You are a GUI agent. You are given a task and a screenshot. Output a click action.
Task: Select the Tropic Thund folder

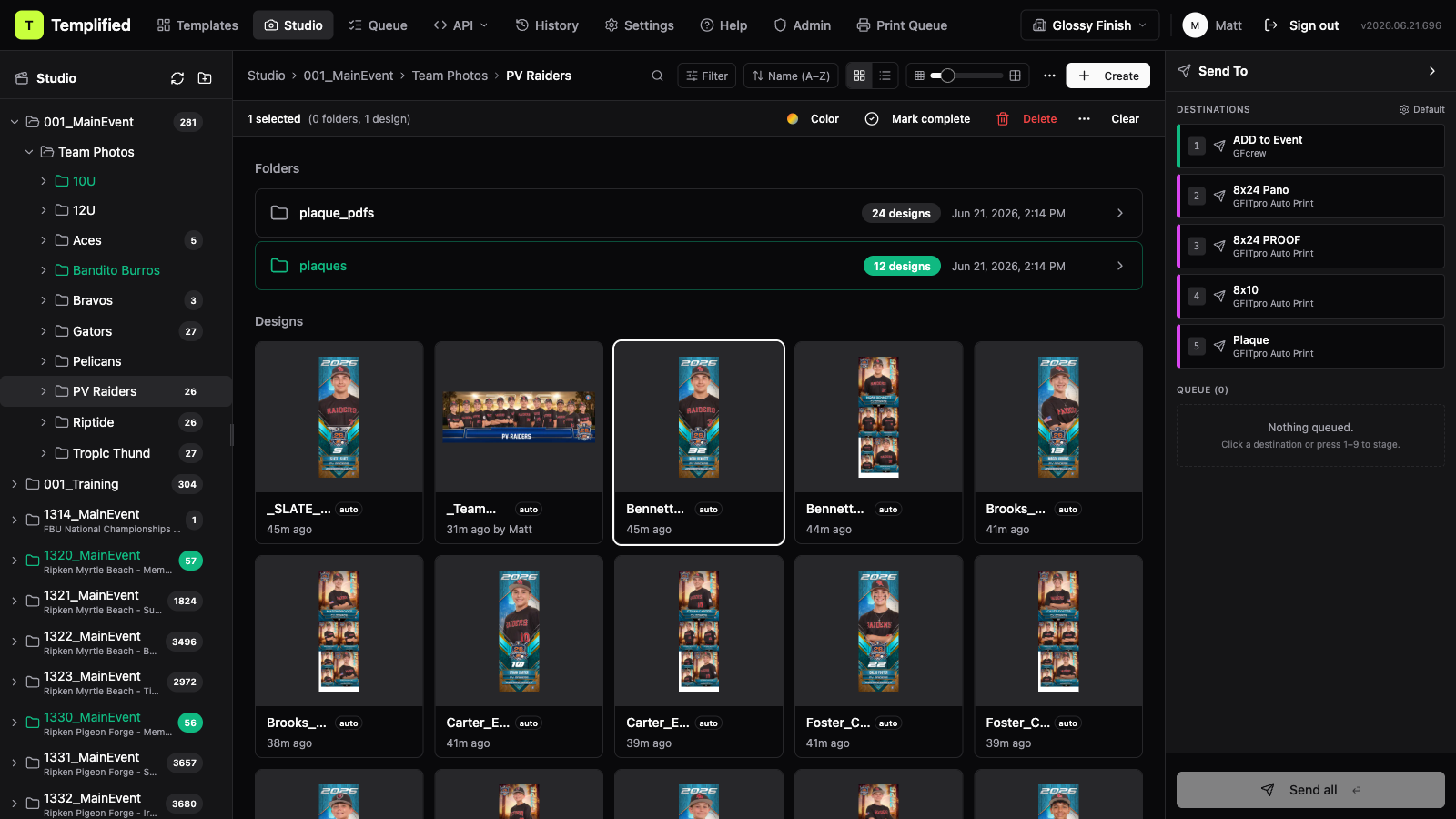coord(116,453)
